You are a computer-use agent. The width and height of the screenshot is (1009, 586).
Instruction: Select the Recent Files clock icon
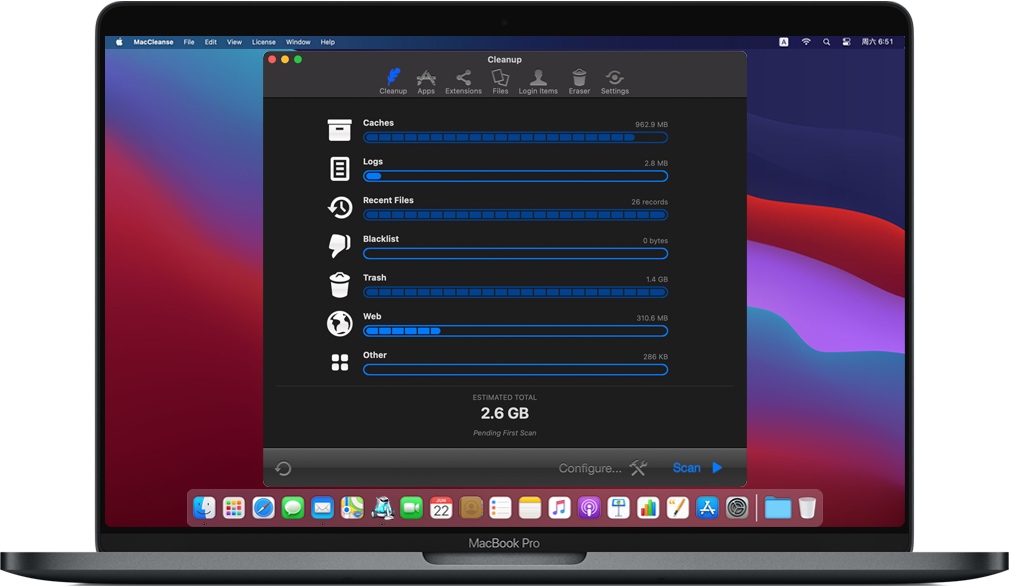coord(340,207)
